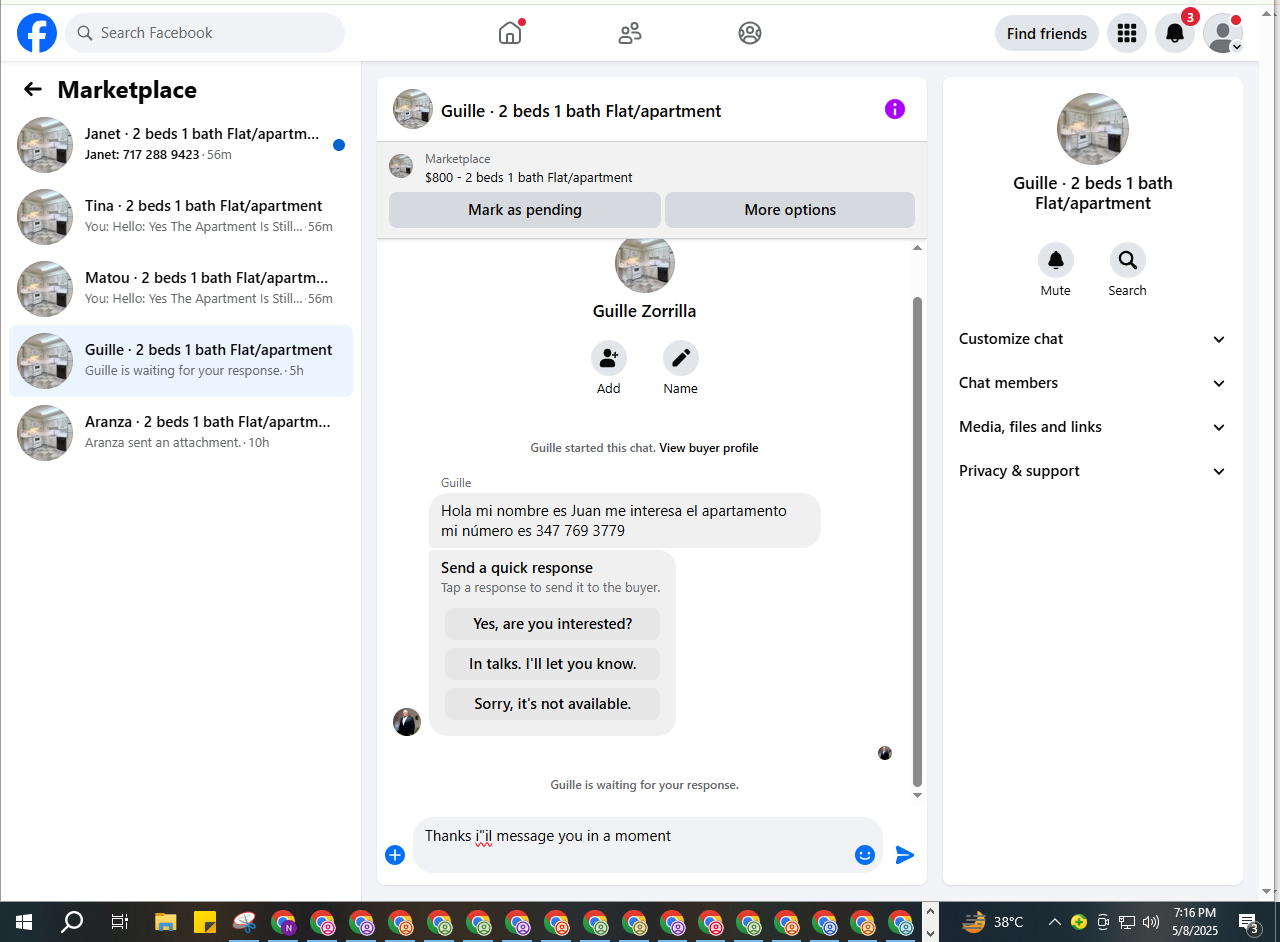Open Tina conversation in Marketplace list
1280x942 pixels.
tap(181, 217)
